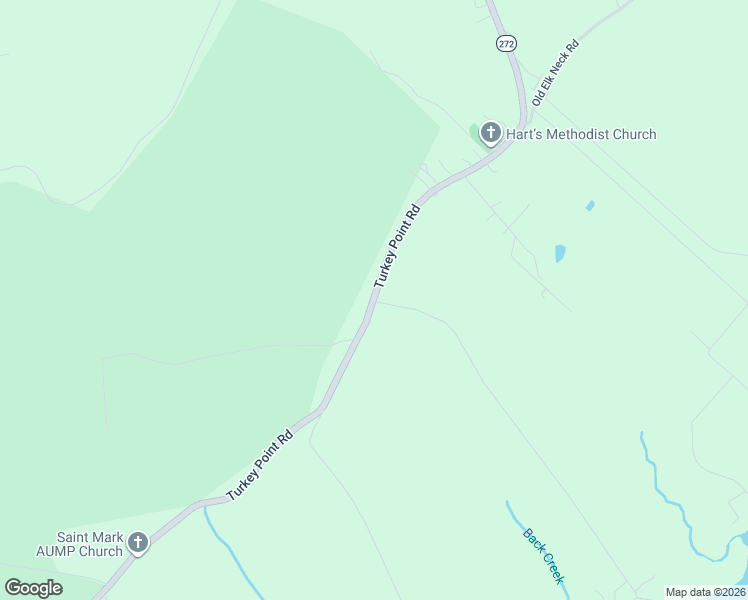
Task: Click the Hart's Methodist Church text label
Action: click(581, 134)
